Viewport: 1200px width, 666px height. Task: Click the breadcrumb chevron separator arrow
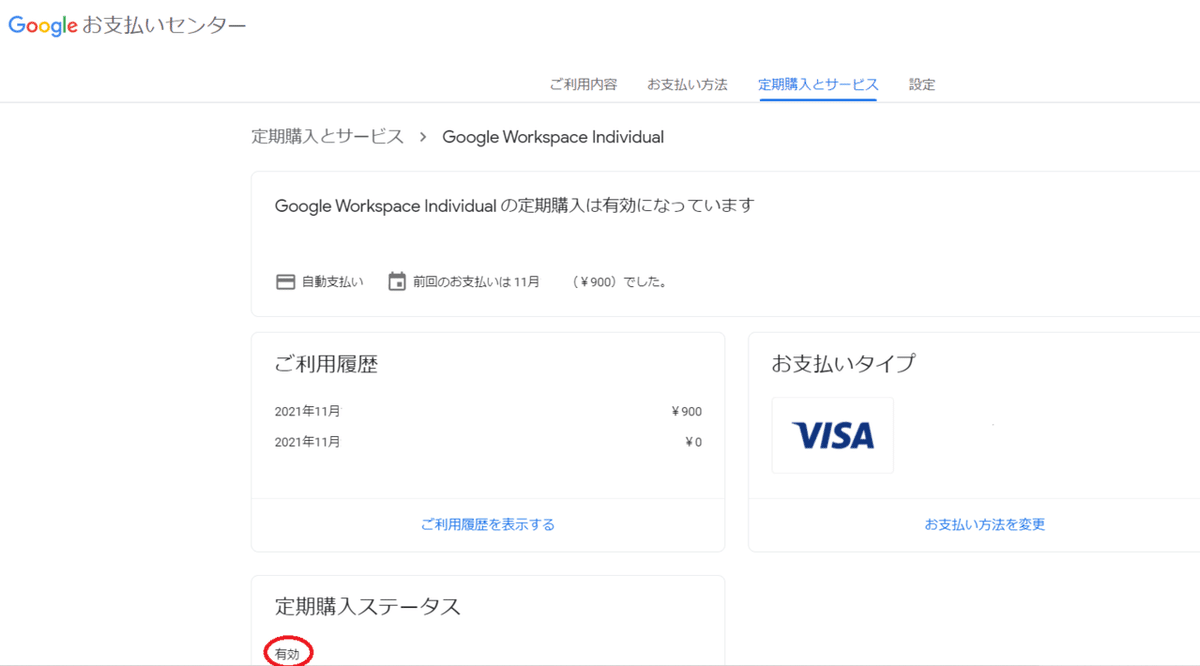point(423,137)
